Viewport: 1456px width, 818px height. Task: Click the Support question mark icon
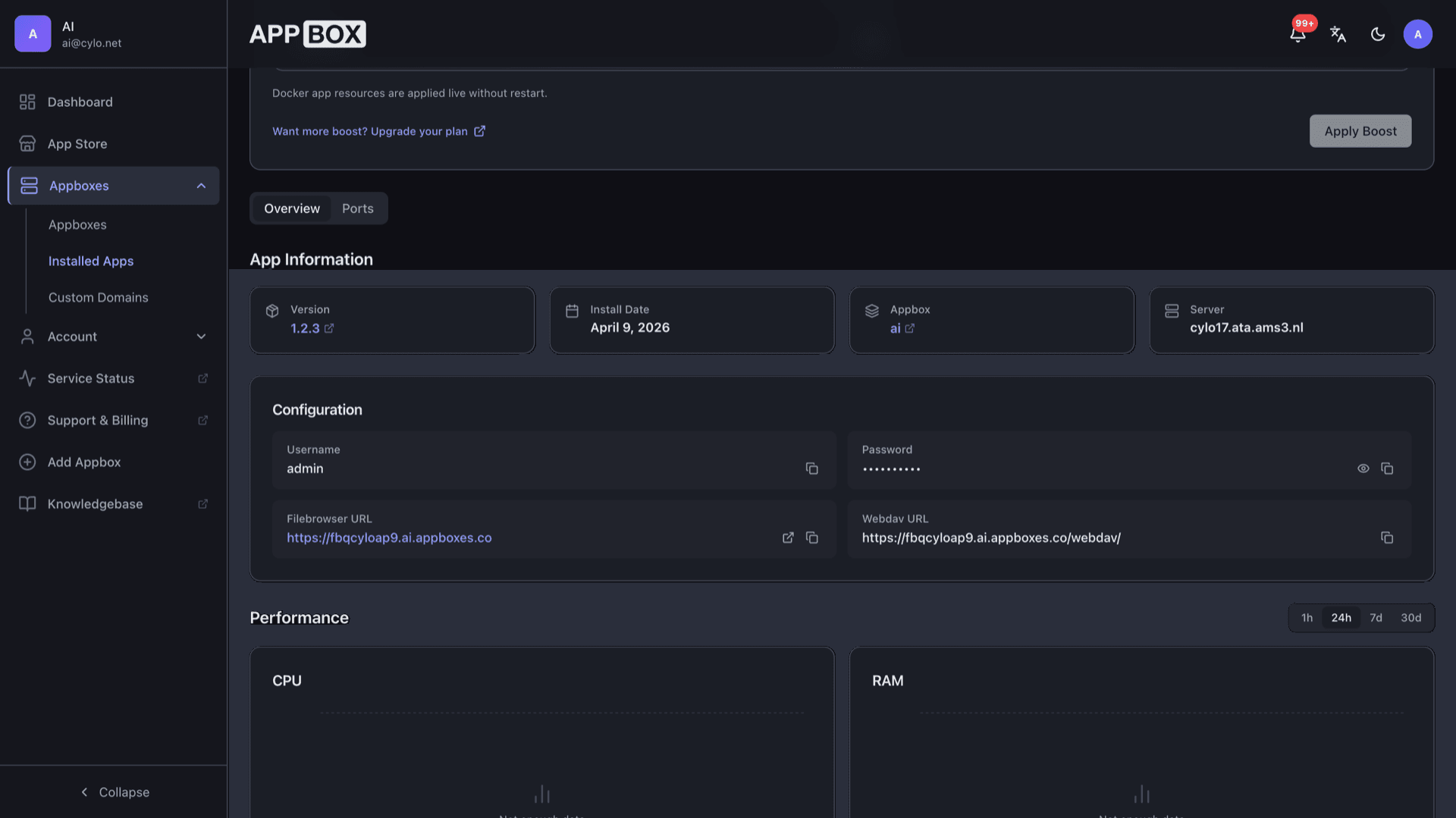(x=27, y=420)
